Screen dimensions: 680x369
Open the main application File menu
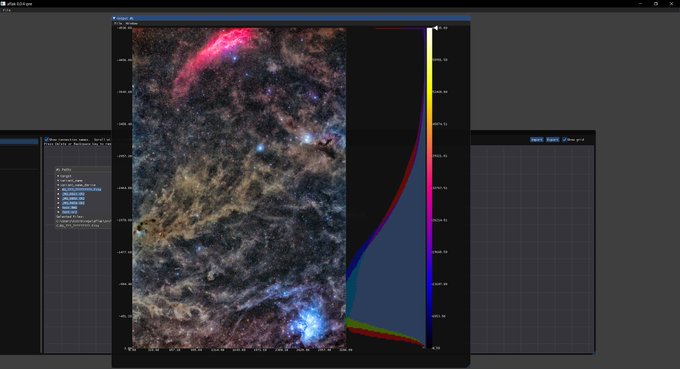(7, 10)
